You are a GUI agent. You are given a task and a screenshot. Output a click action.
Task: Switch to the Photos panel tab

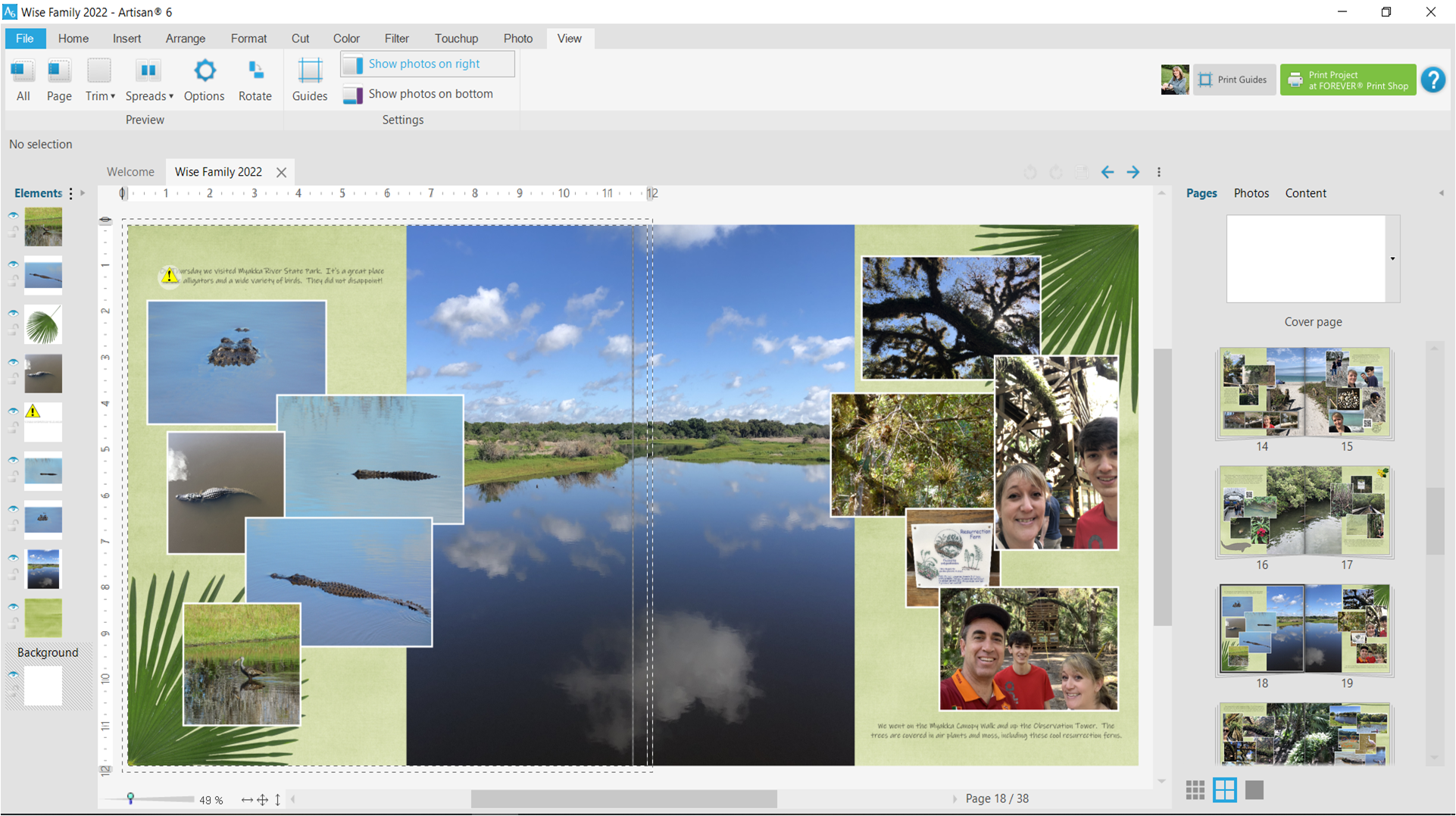coord(1251,193)
